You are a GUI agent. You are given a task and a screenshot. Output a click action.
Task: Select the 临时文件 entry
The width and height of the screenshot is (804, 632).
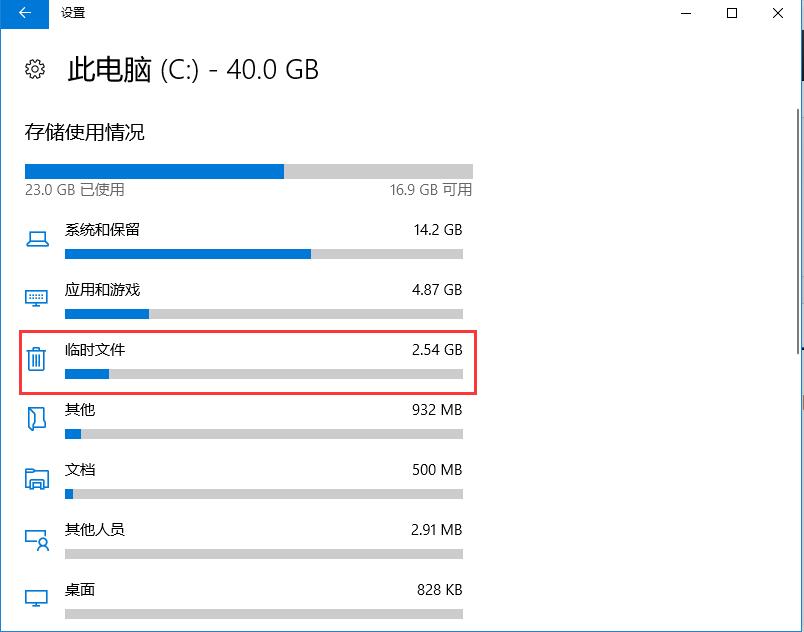(x=248, y=362)
